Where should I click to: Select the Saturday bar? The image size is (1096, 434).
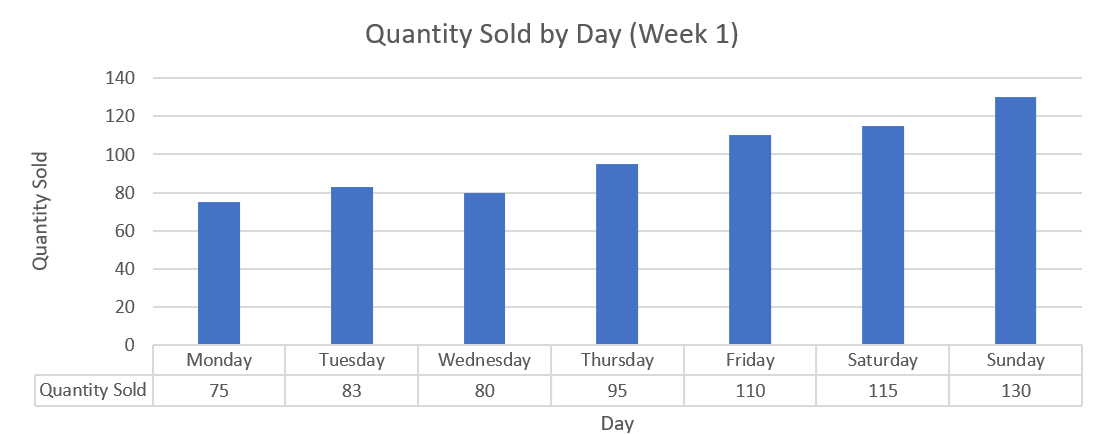click(x=883, y=235)
